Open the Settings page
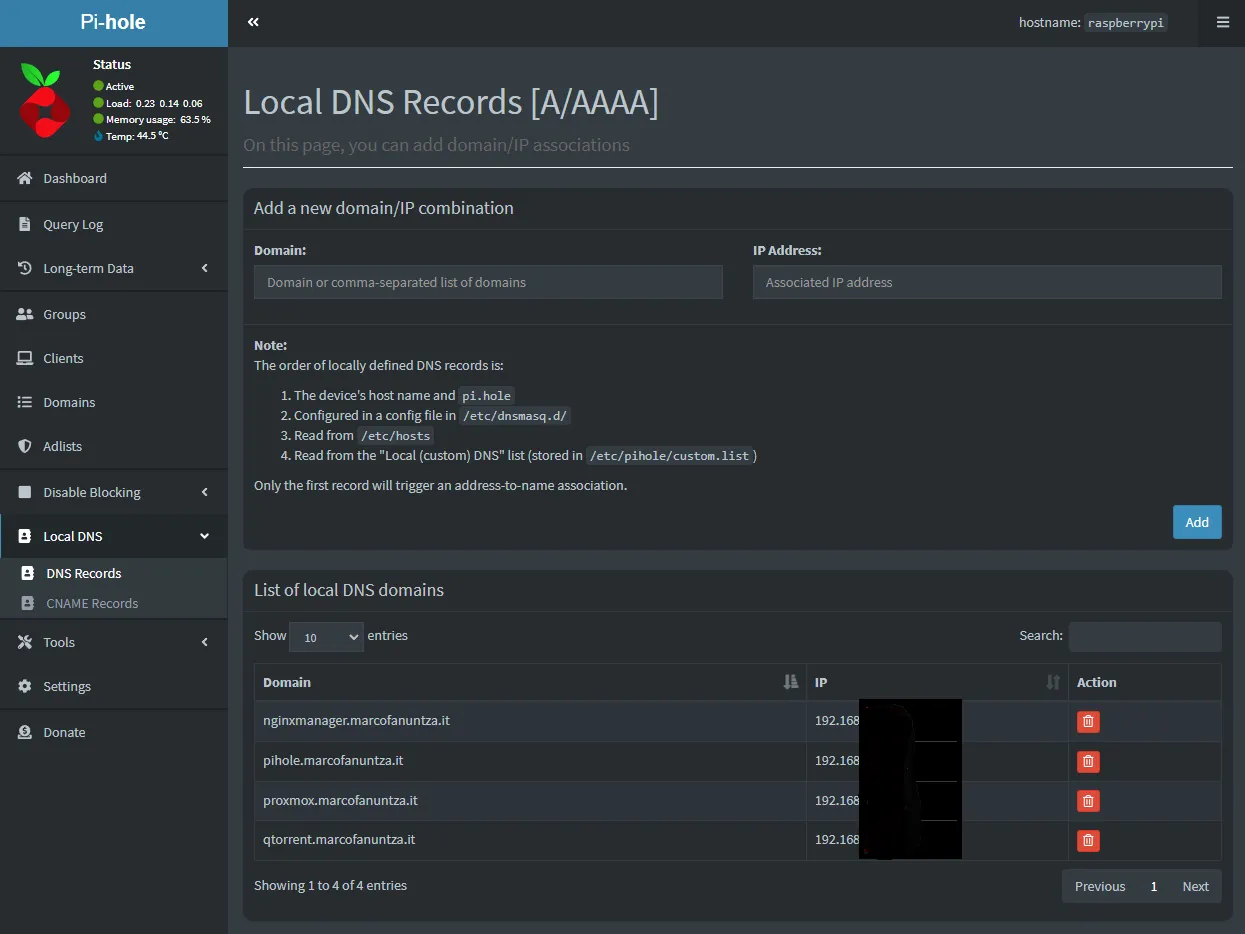The height and width of the screenshot is (934, 1245). [114, 686]
